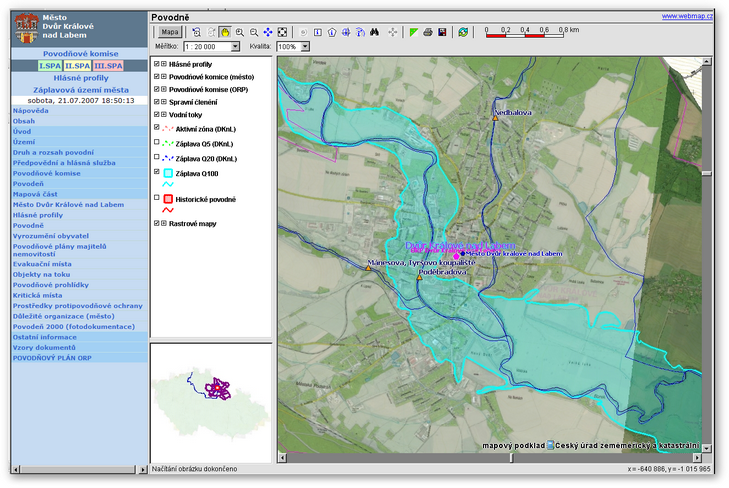
Task: Click the map vertical scrollbar down arrow
Action: (706, 448)
